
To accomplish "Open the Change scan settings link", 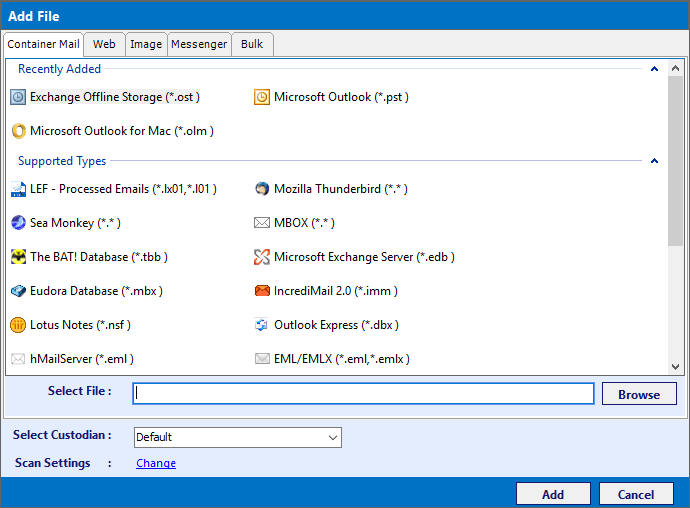I will coord(156,463).
